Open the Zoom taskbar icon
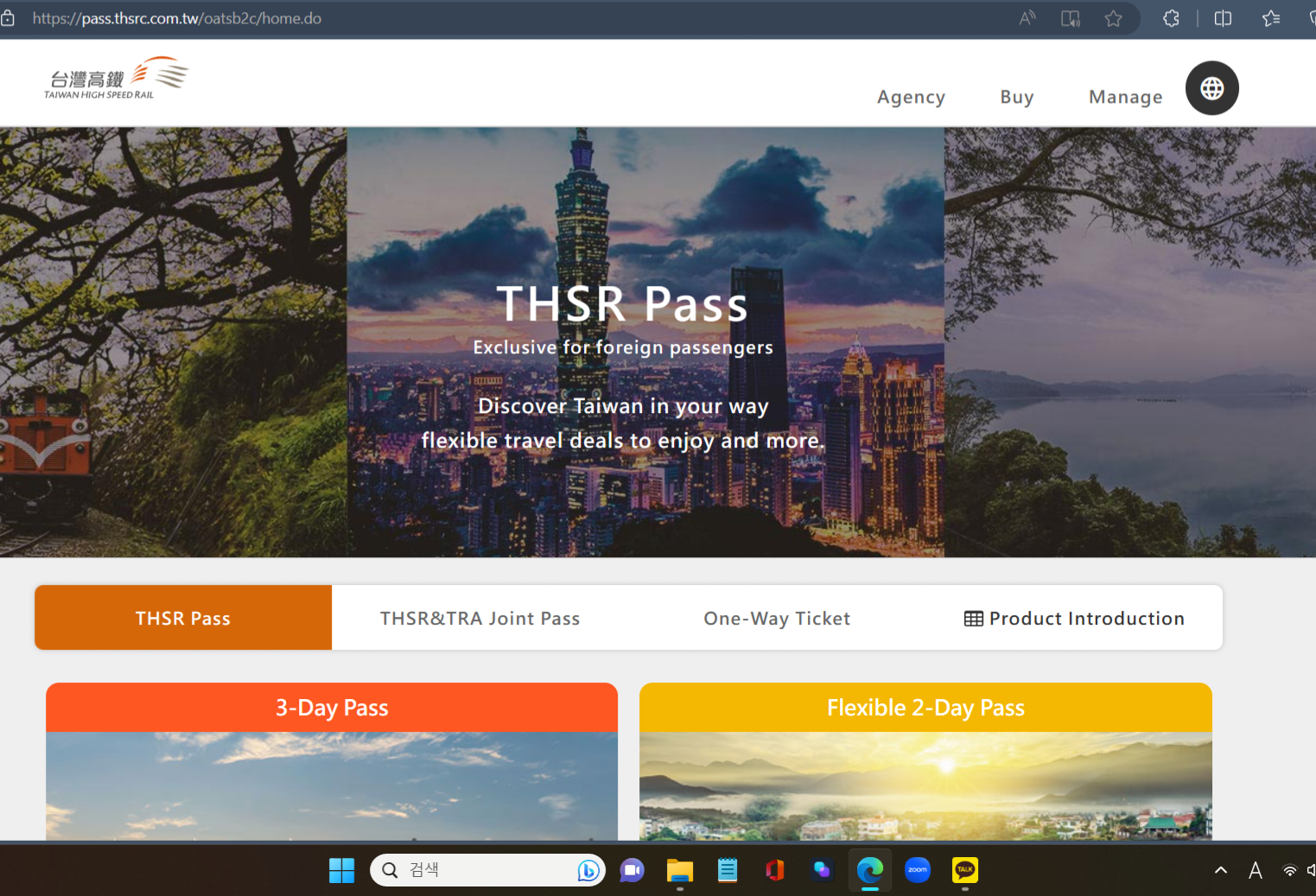 918,870
